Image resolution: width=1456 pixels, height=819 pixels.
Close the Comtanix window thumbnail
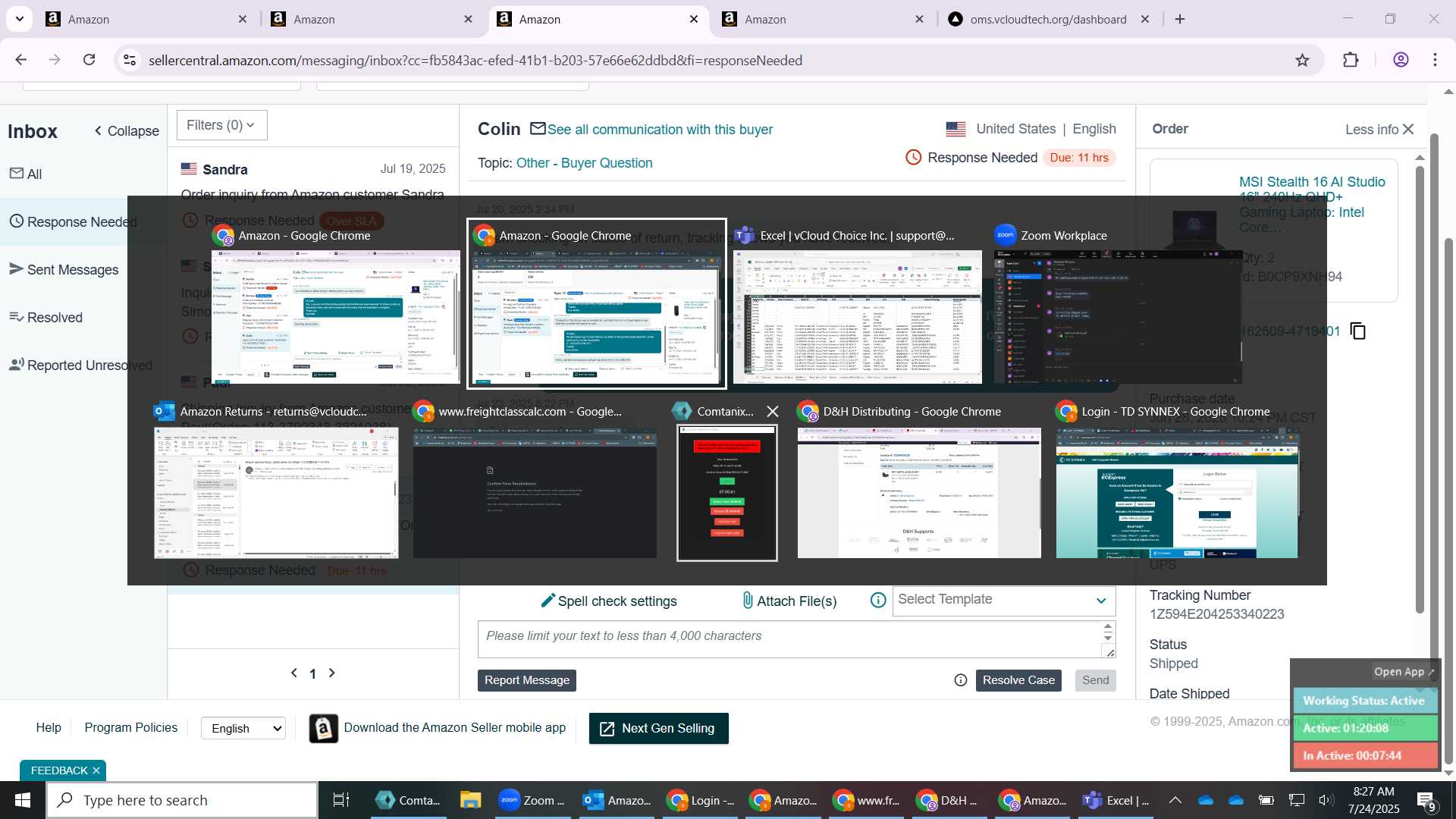pos(773,411)
